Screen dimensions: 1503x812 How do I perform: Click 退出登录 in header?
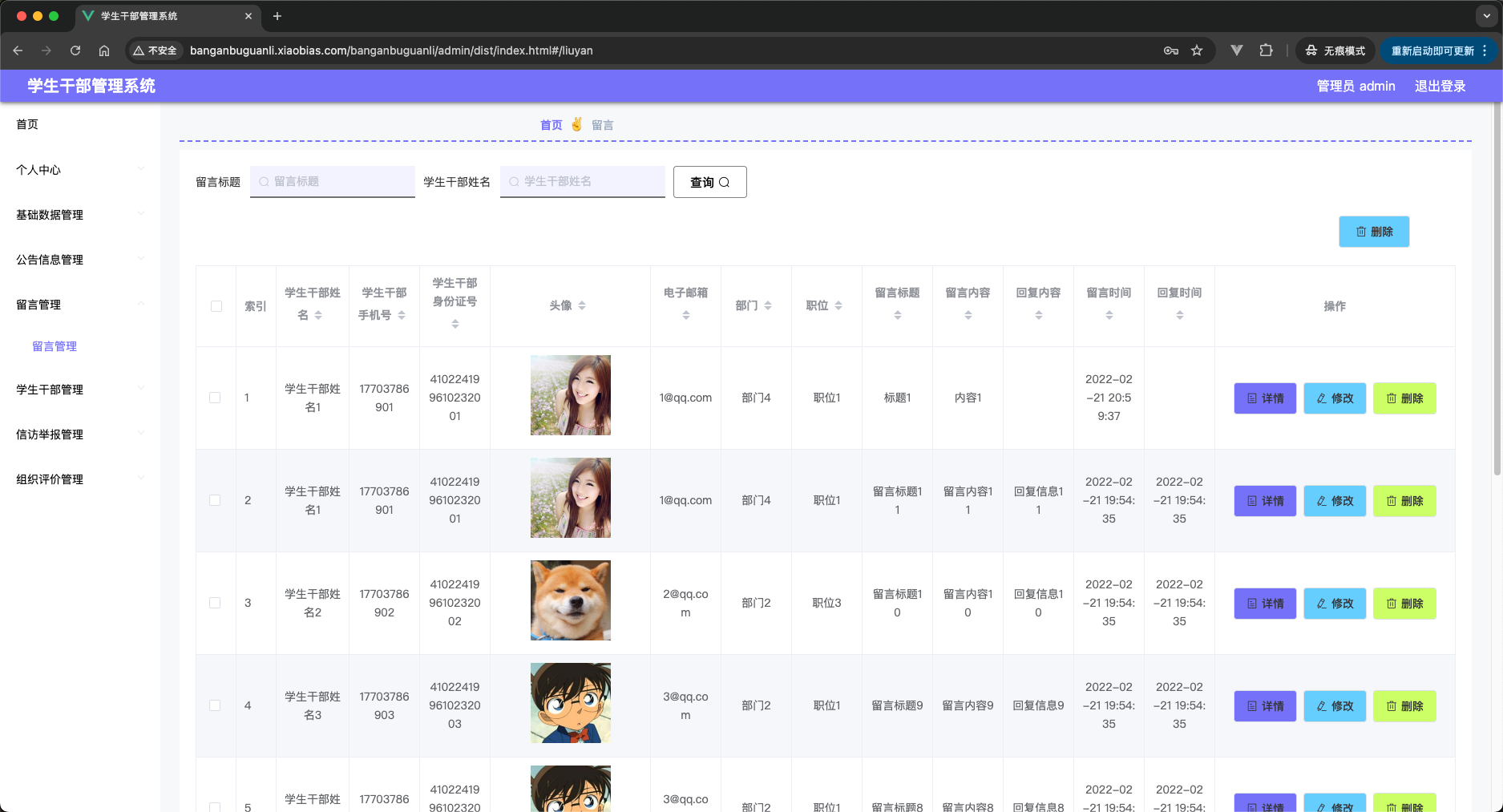pos(1440,86)
